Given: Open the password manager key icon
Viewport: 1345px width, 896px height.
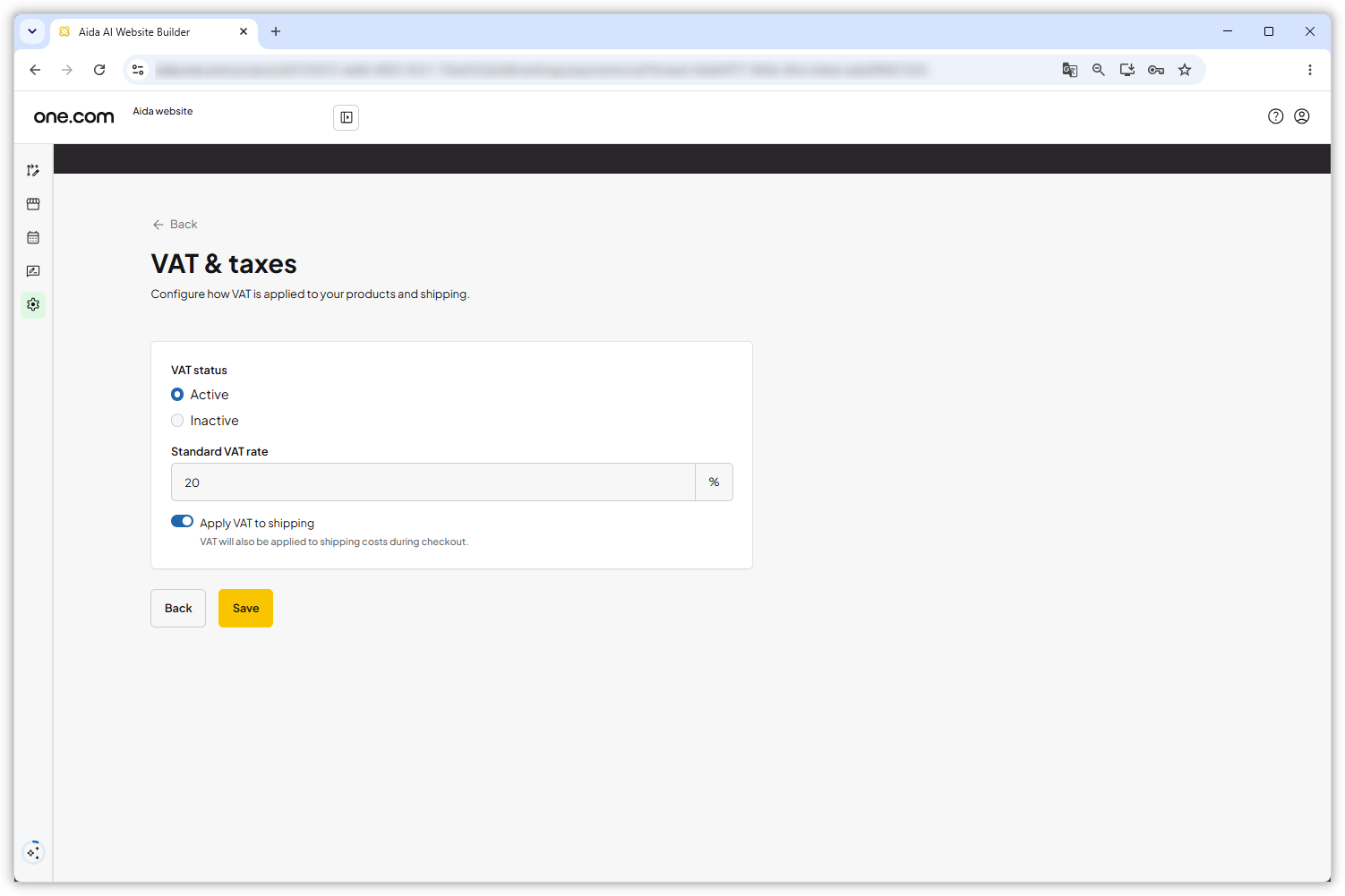Looking at the screenshot, I should coord(1156,70).
